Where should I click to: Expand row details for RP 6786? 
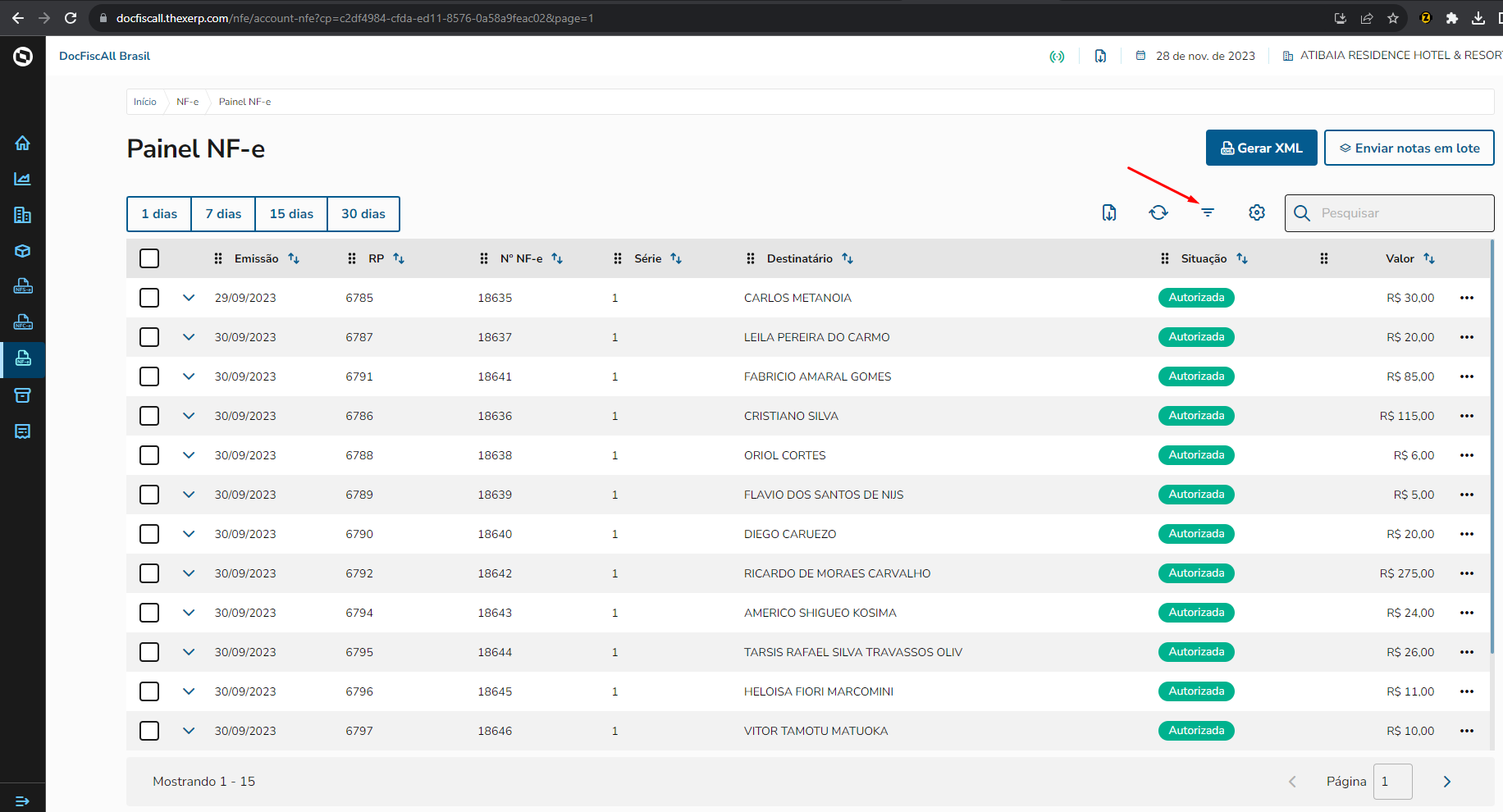pos(189,416)
